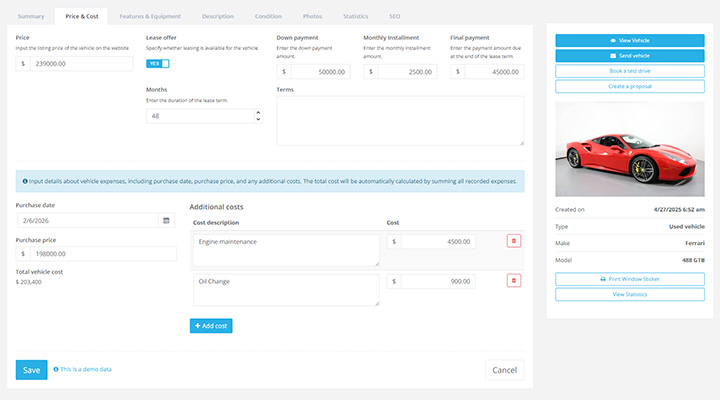Delete the Oil Change cost row
The image size is (720, 400).
(x=513, y=281)
